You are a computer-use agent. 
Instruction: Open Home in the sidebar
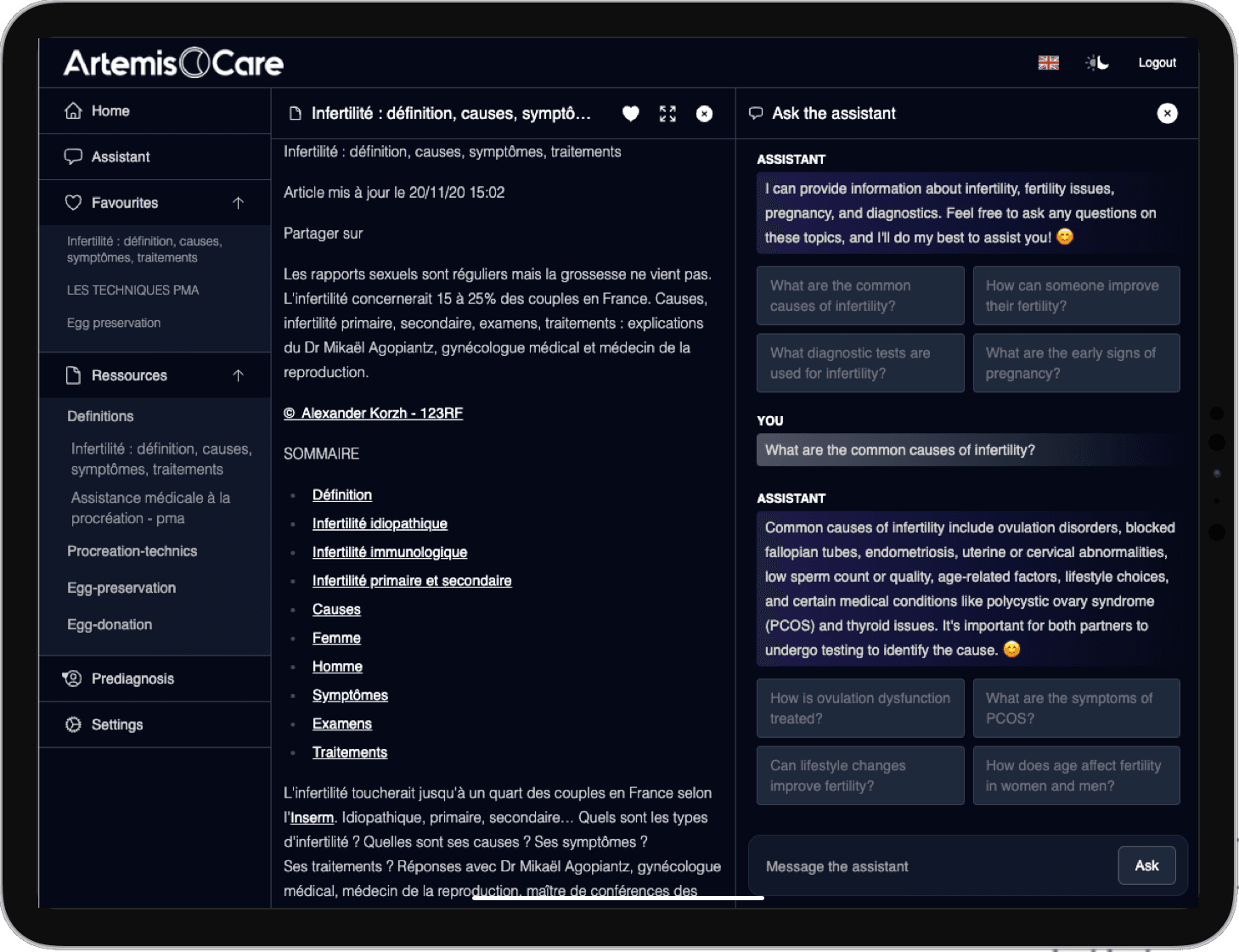[x=155, y=111]
